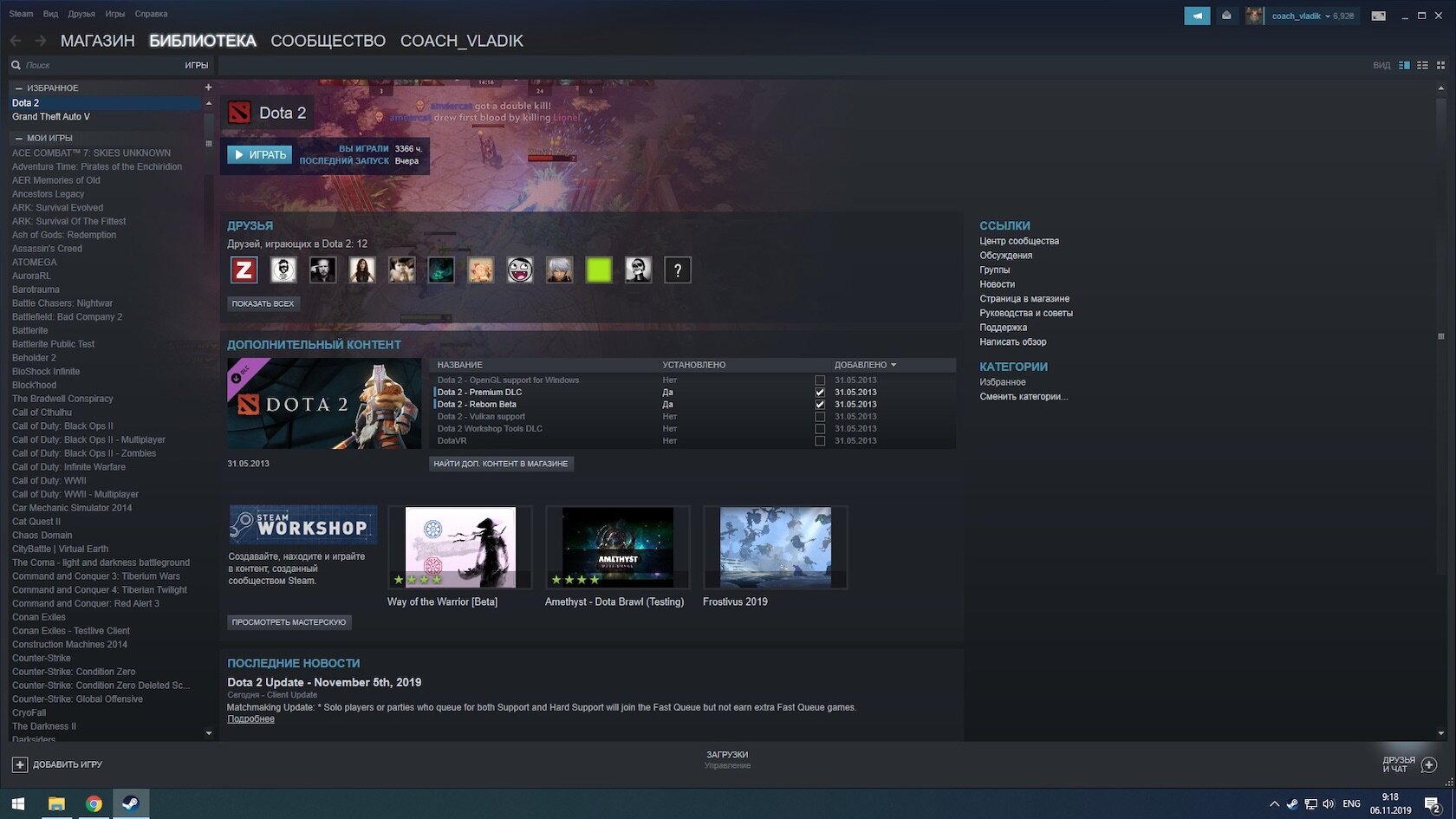
Task: Open the Вид menu
Action: pyautogui.click(x=51, y=14)
